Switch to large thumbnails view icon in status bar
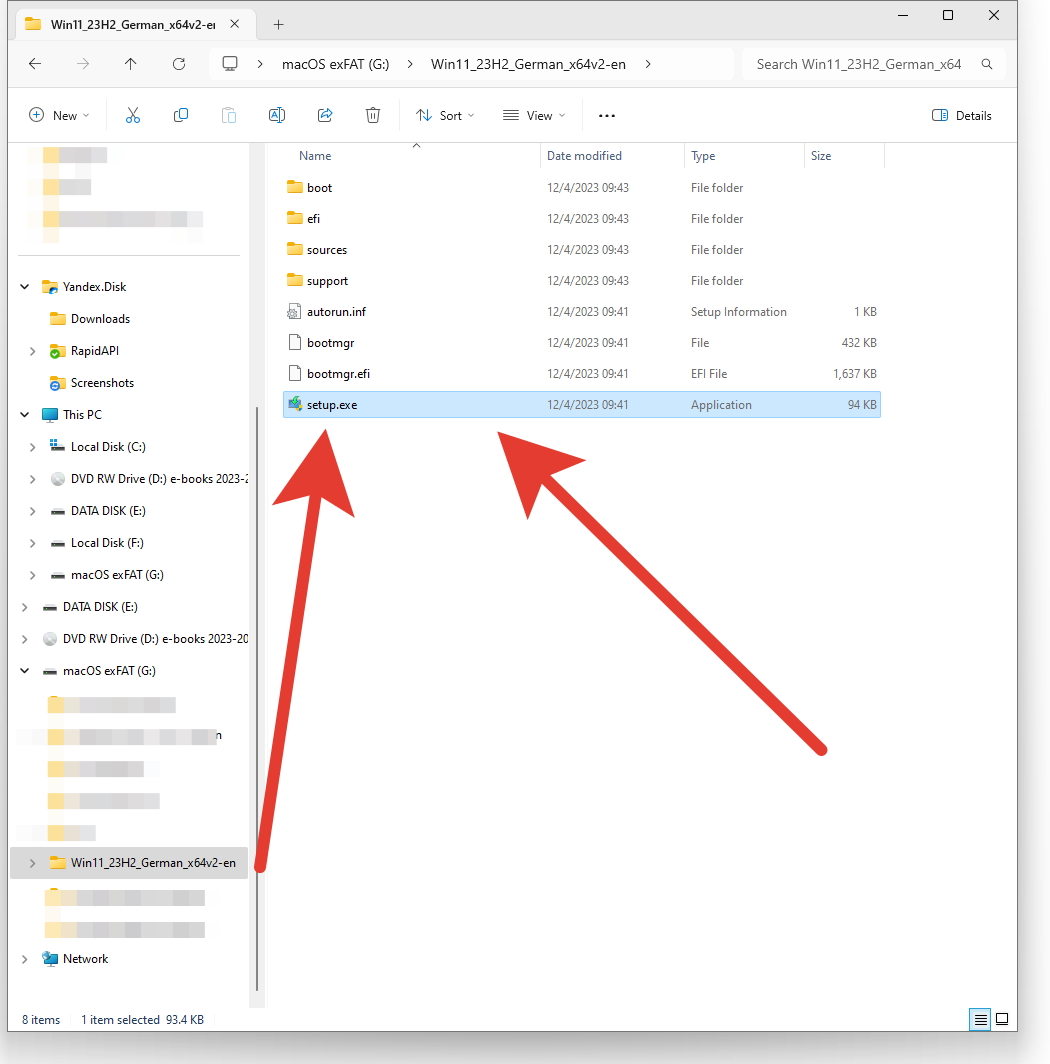1050x1064 pixels. click(x=1002, y=1019)
